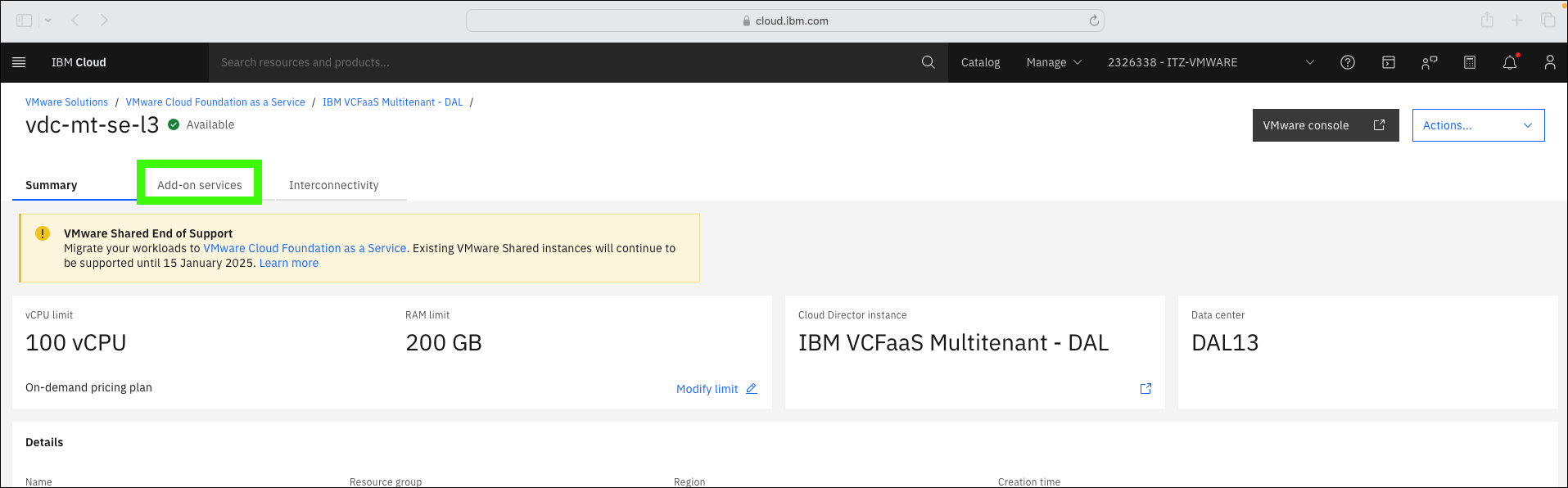Viewport: 1568px width, 488px height.
Task: Open the IBM Cloud hamburger navigation menu
Action: (x=20, y=62)
